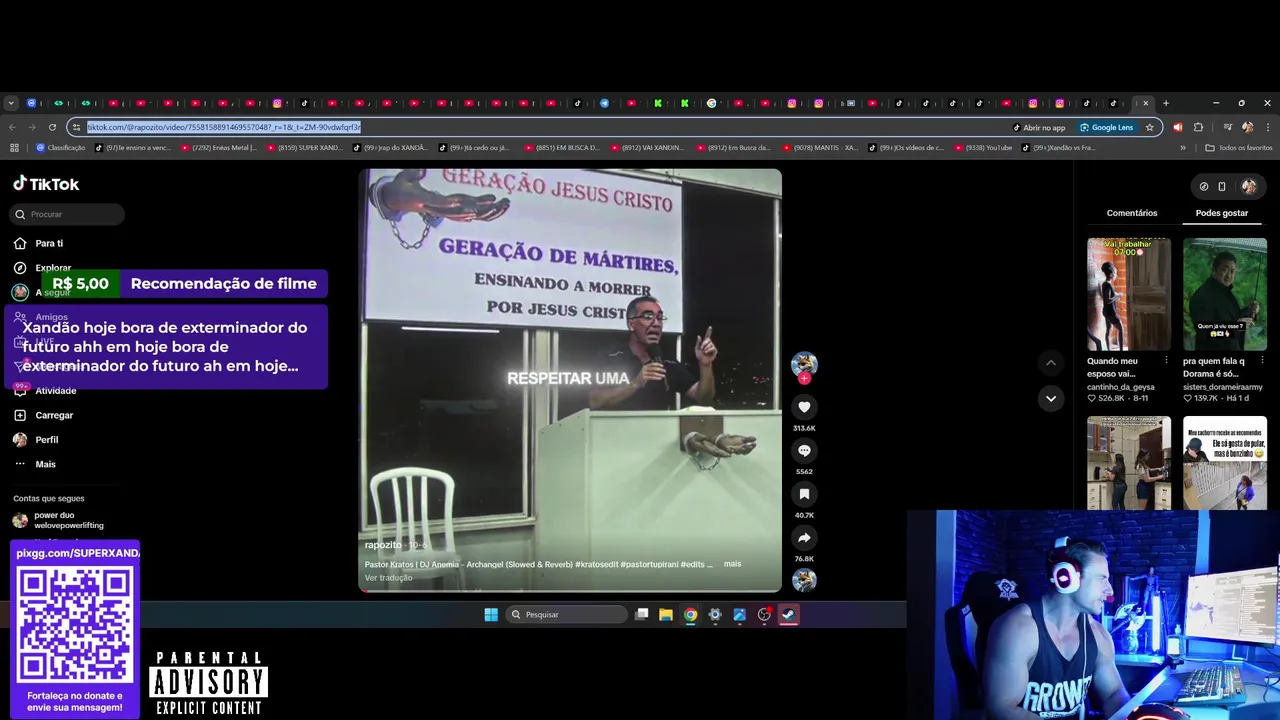Open the sisters_dorameiraarmy profile link

(x=1222, y=387)
